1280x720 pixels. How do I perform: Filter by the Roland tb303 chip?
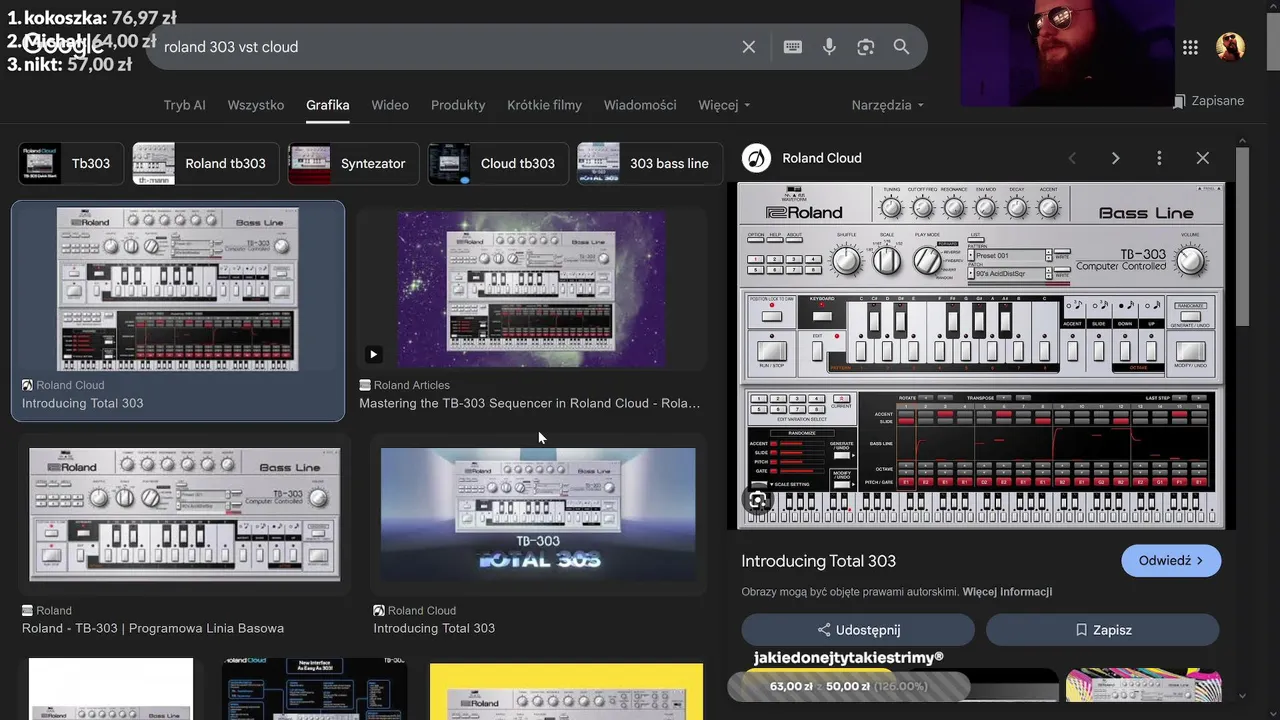205,164
